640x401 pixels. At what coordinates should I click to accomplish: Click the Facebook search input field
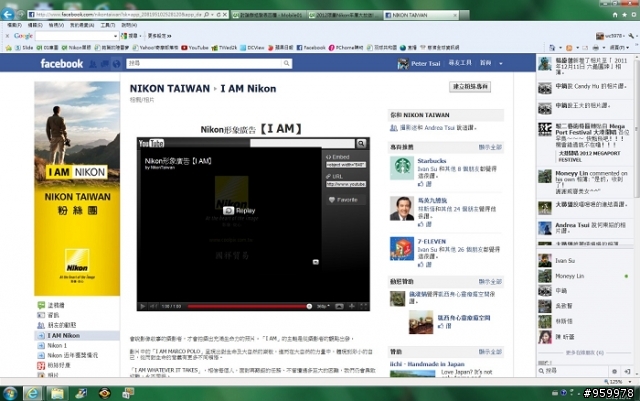[x=204, y=63]
